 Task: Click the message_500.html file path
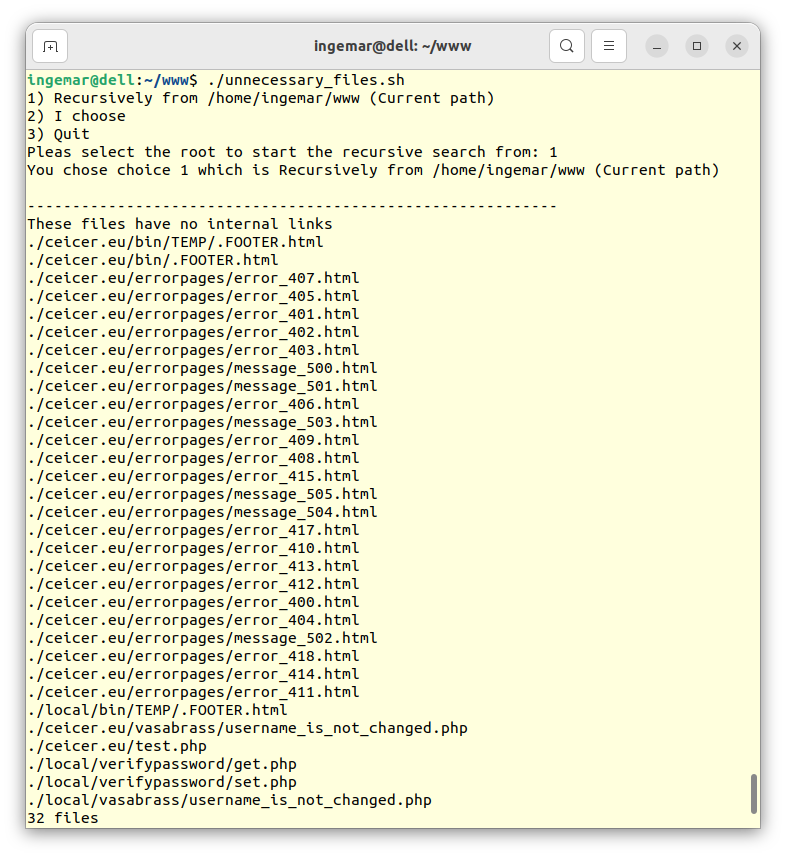tap(202, 368)
